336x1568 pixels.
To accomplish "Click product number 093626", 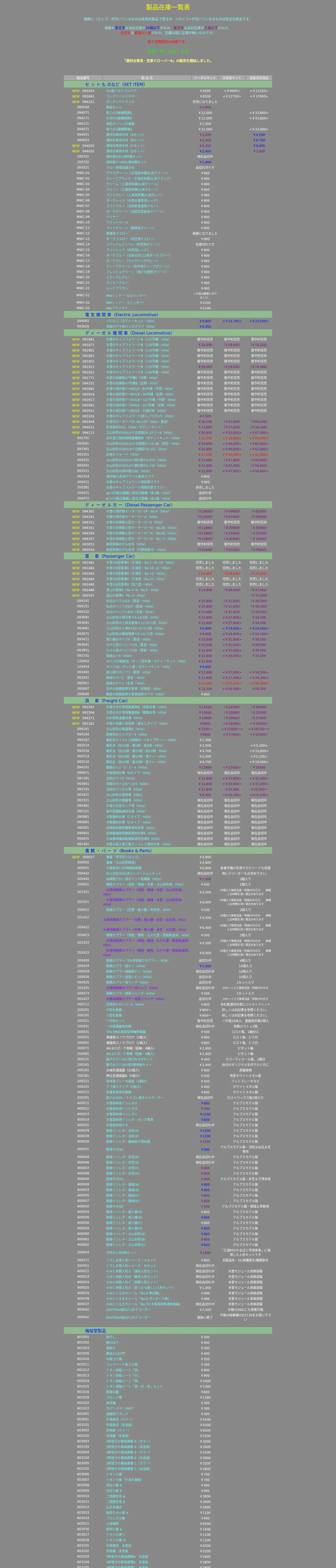I will 83,326.
